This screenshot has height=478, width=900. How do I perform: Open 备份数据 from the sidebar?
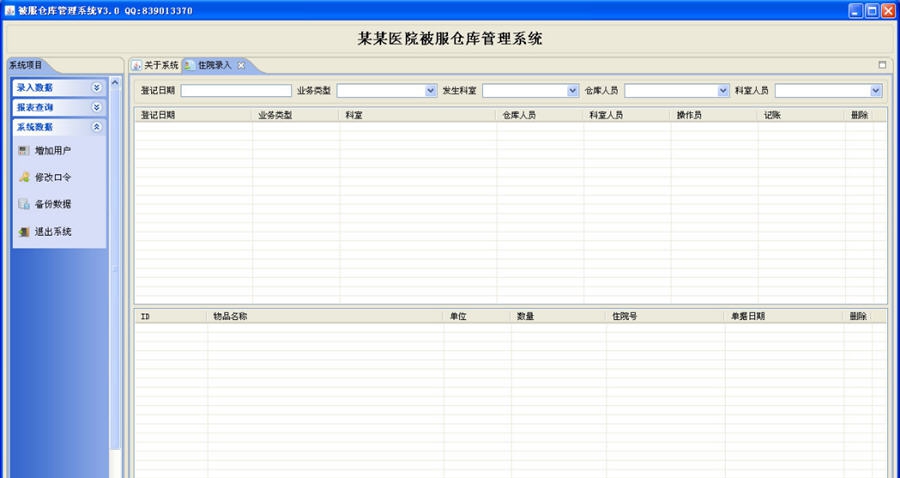53,204
